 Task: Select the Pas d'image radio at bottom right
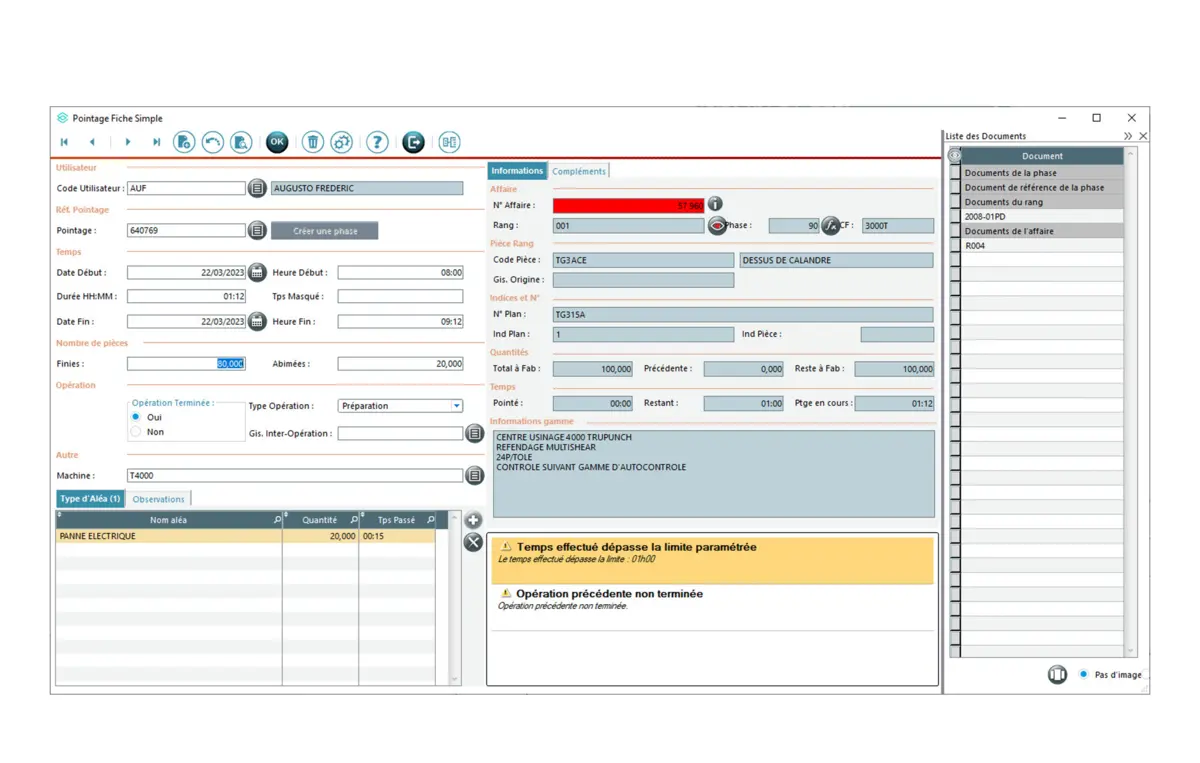click(1084, 674)
